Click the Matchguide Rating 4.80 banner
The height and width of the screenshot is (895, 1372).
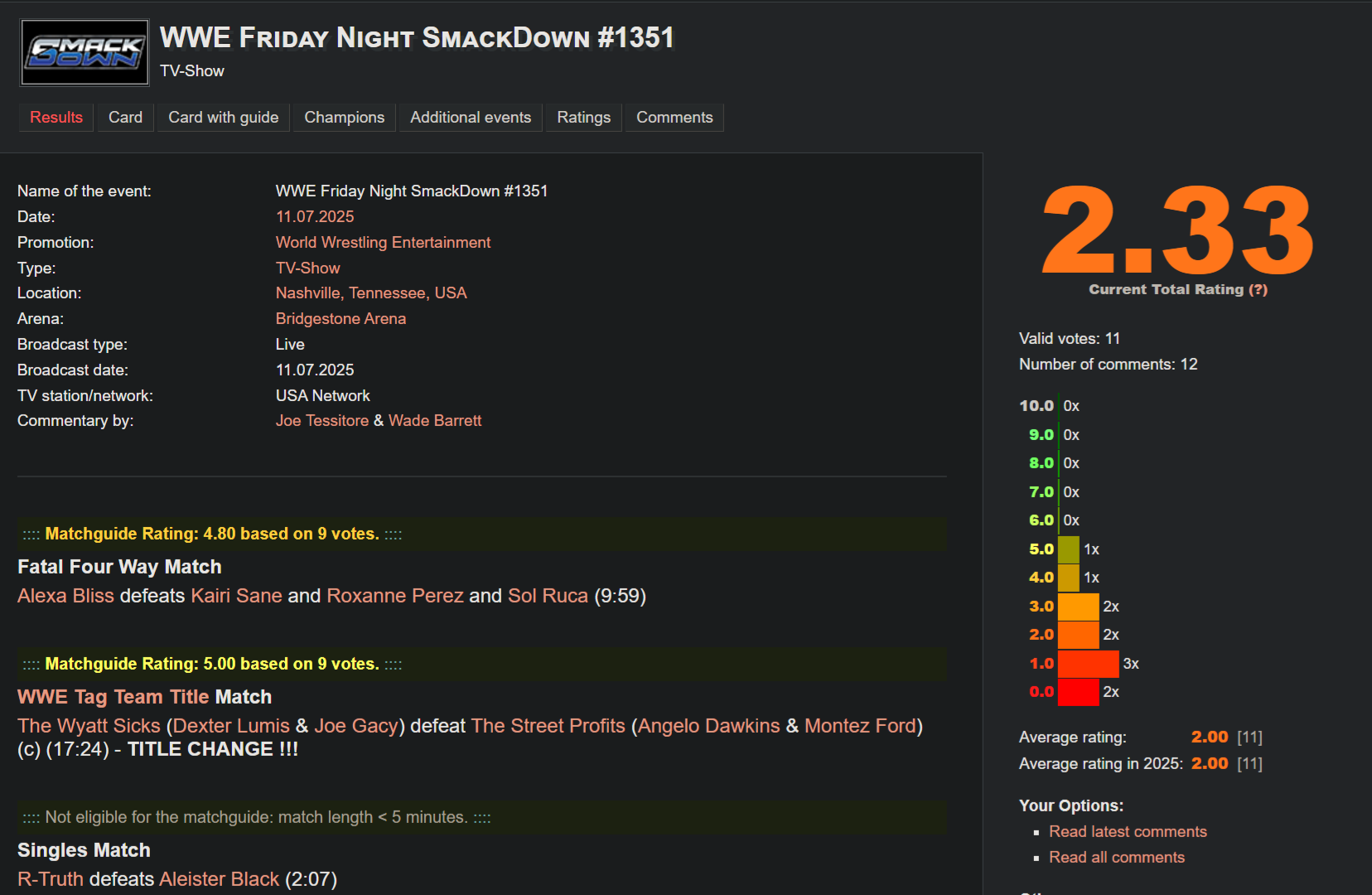click(x=481, y=535)
